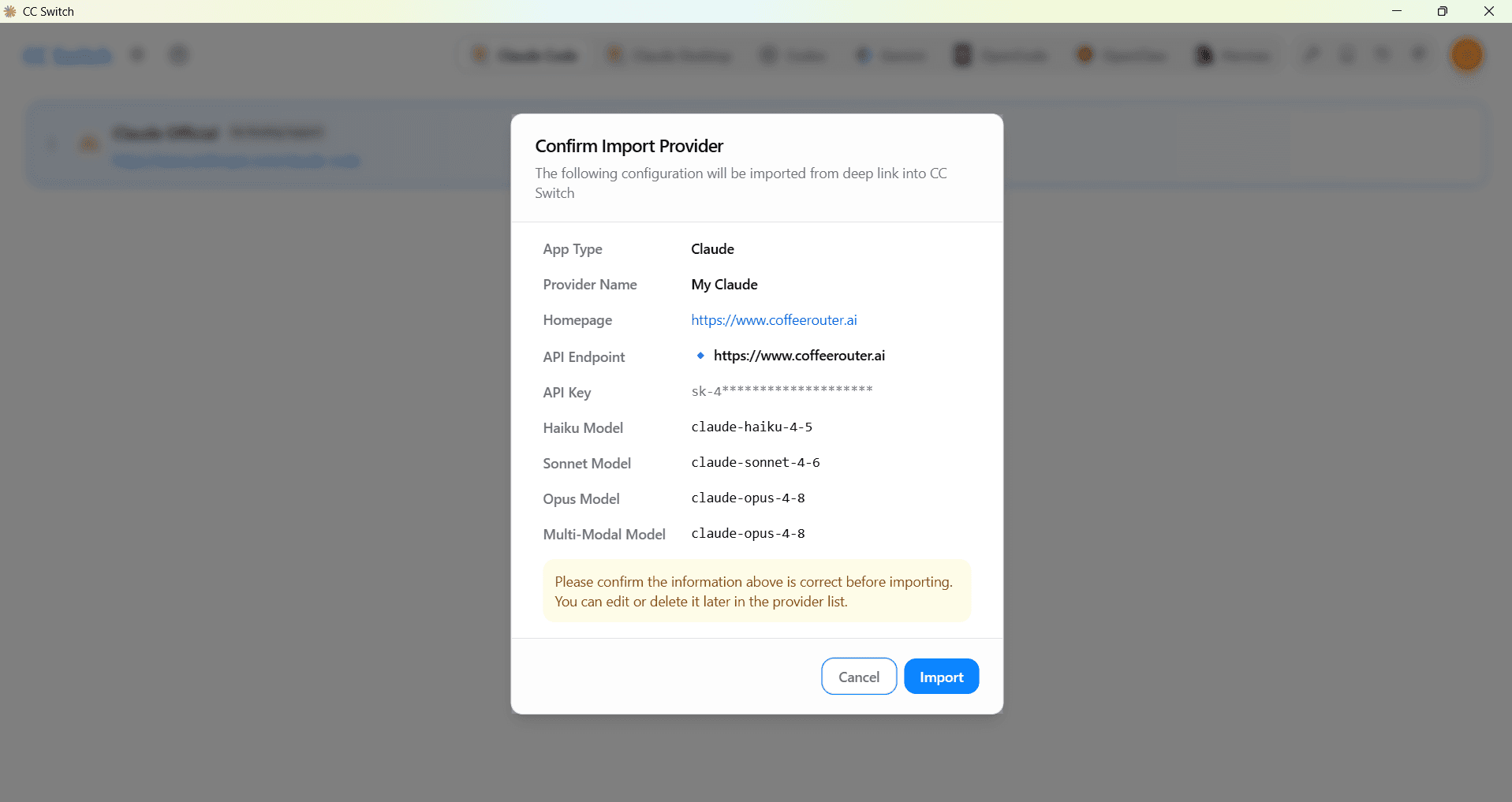Click the Homepage label
This screenshot has height=802, width=1512.
[x=577, y=320]
